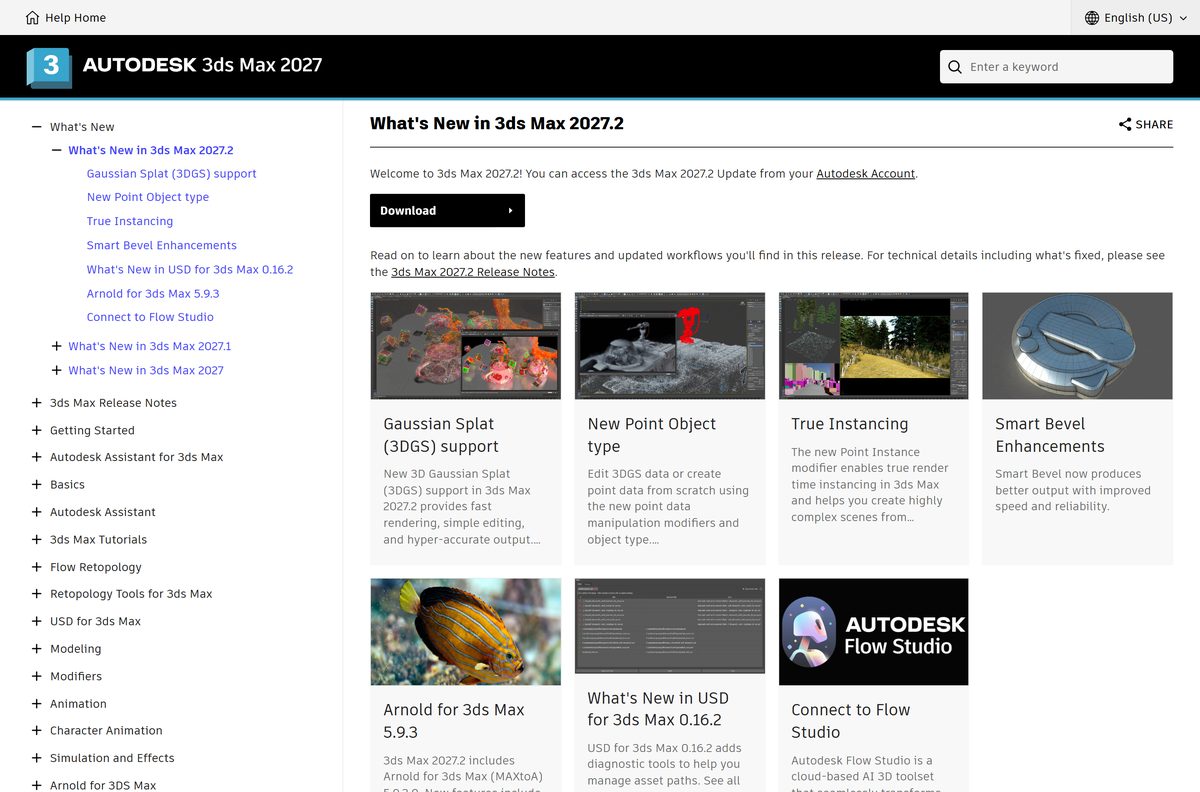Image resolution: width=1200 pixels, height=792 pixels.
Task: Click the 3ds Max product logo
Action: [x=49, y=67]
